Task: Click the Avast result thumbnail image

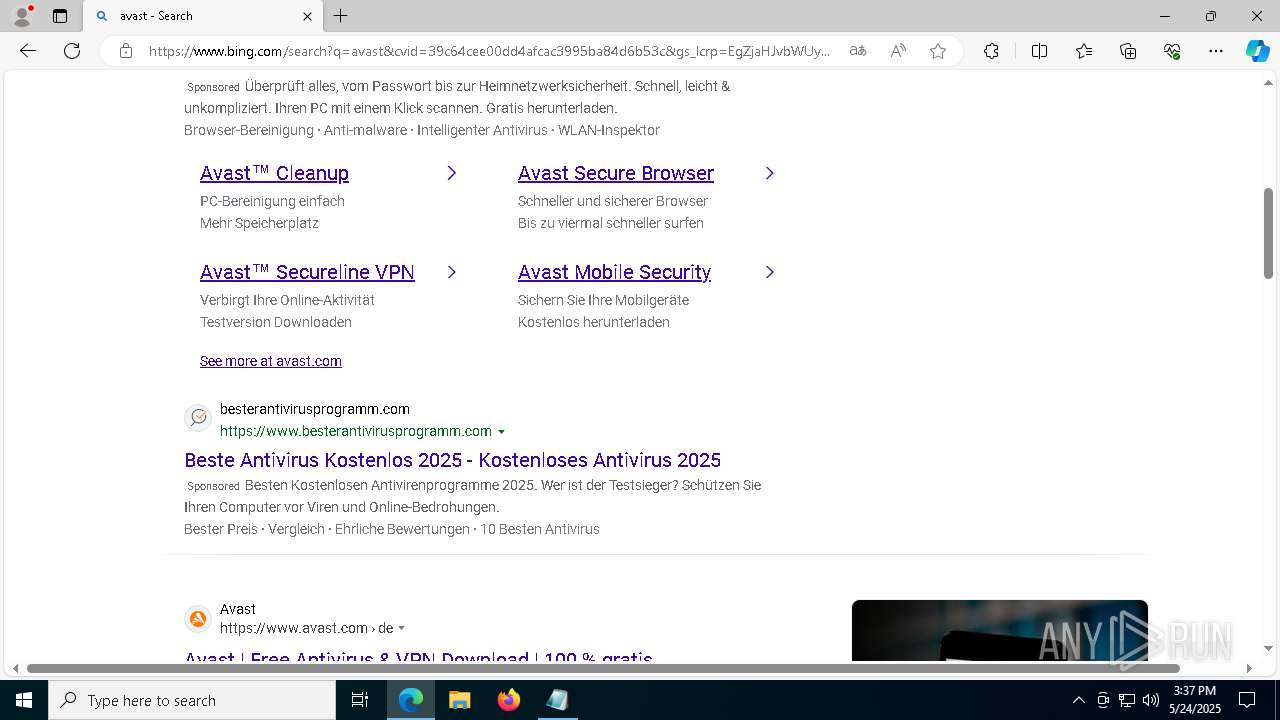Action: [1000, 630]
